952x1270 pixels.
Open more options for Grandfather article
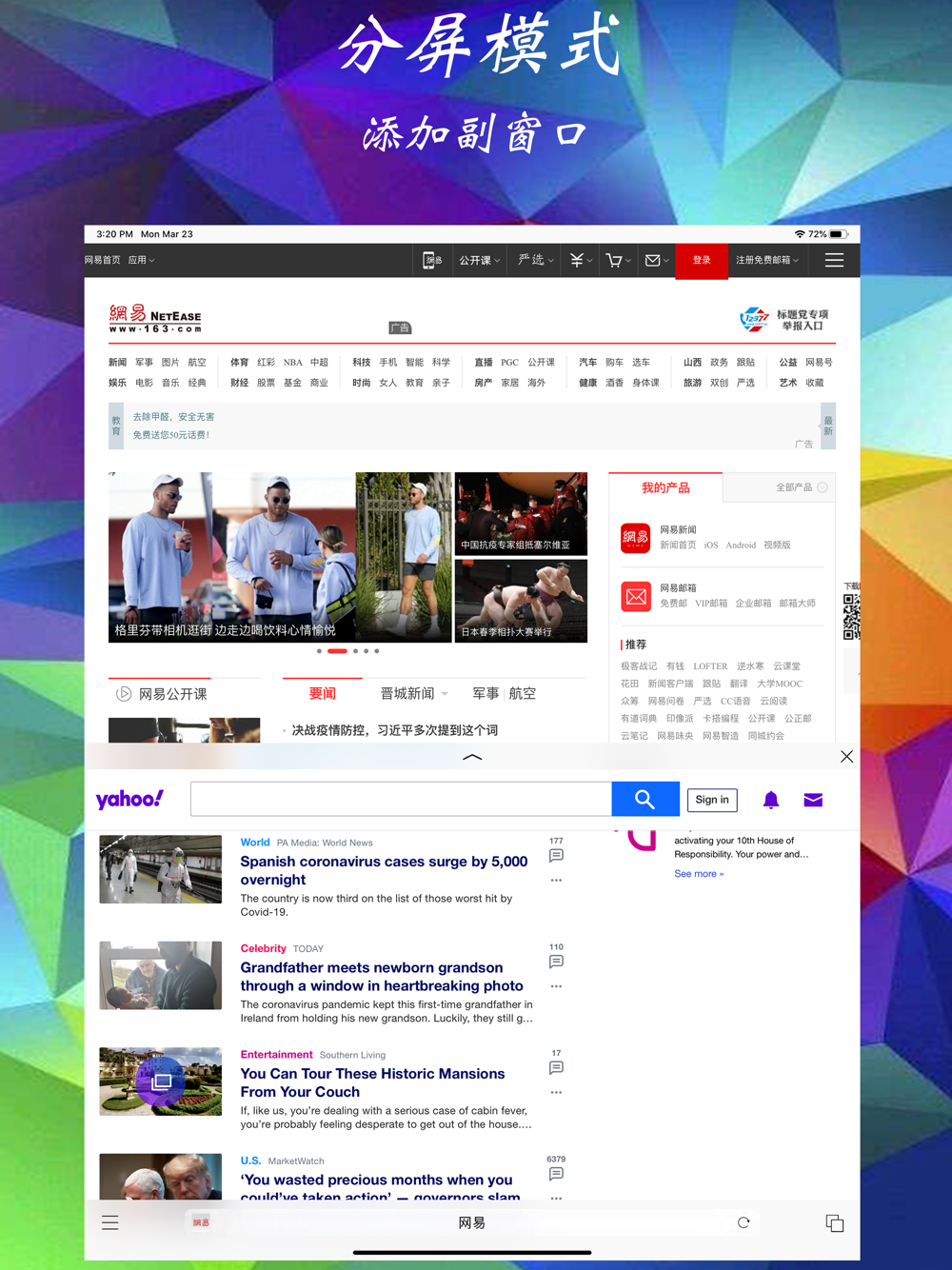coord(556,986)
